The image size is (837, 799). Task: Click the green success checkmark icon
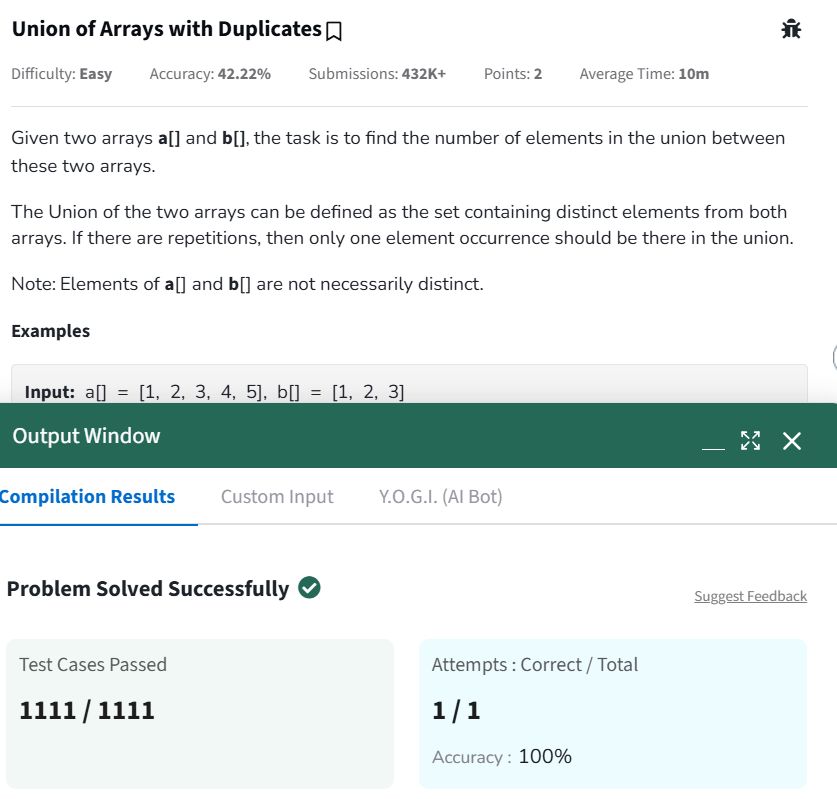click(310, 588)
